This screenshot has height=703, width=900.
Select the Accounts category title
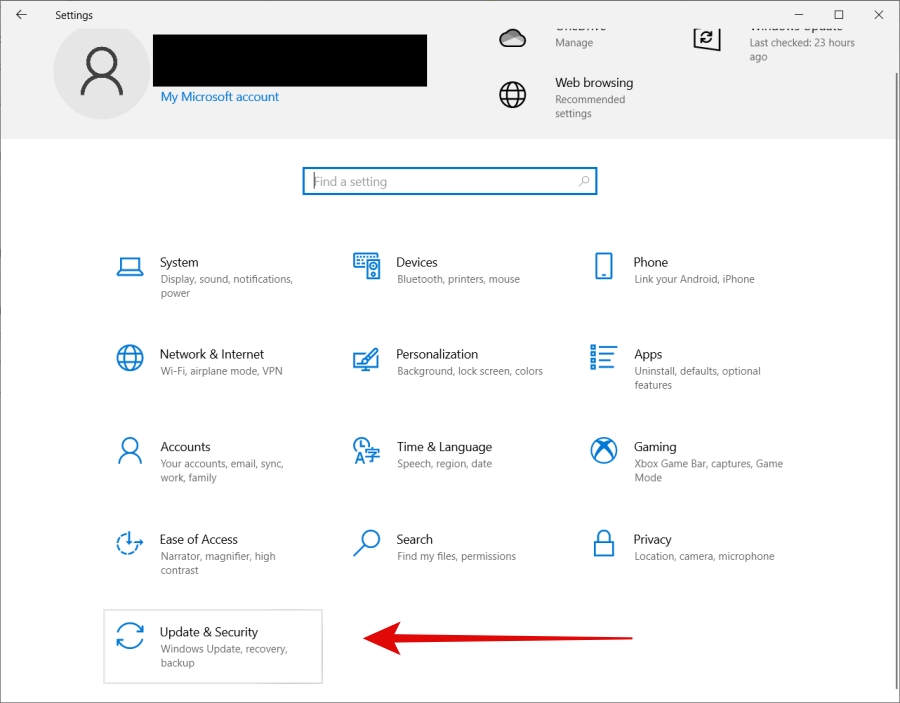[185, 446]
